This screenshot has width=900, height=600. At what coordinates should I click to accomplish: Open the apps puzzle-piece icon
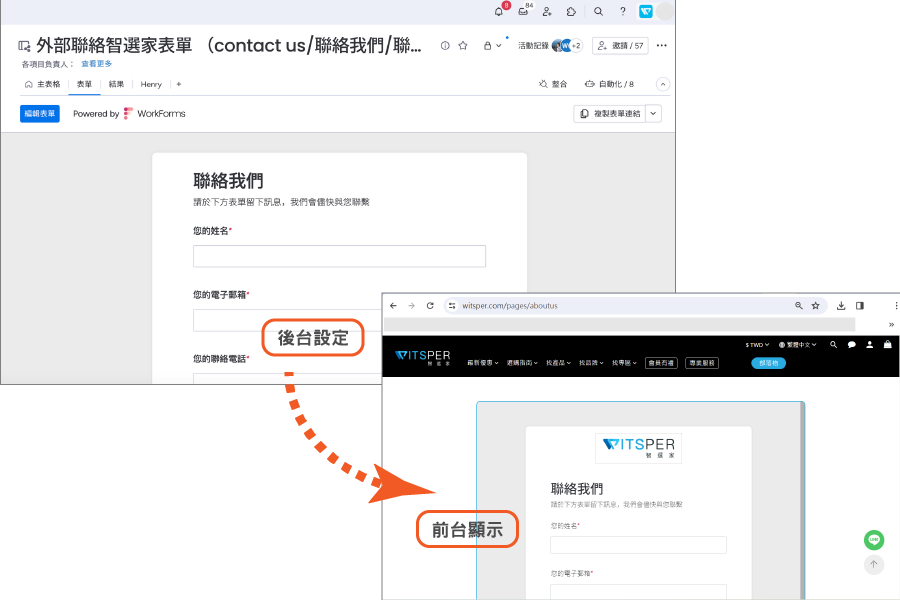(571, 11)
